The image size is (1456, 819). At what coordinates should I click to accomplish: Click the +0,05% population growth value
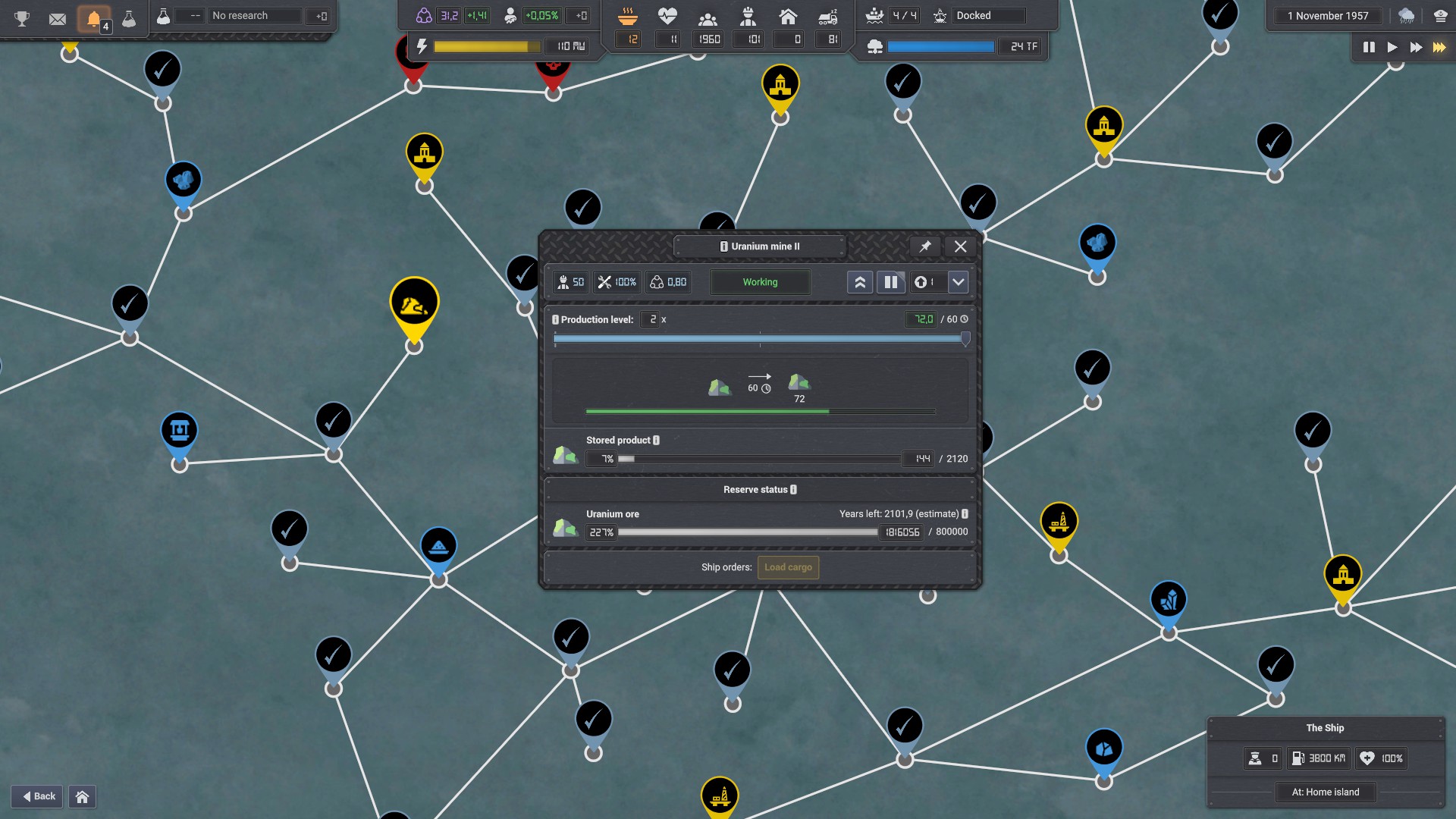tap(542, 15)
